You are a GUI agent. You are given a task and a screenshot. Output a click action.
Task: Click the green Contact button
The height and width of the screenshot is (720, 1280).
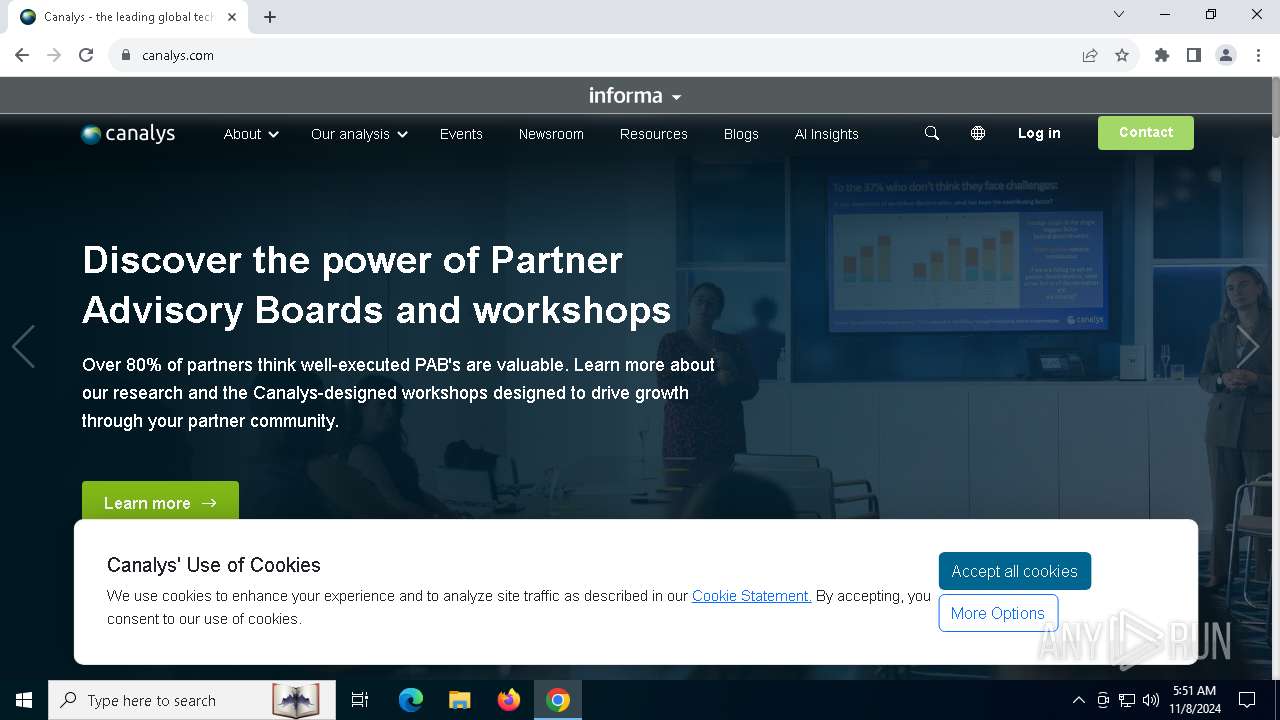pyautogui.click(x=1146, y=133)
